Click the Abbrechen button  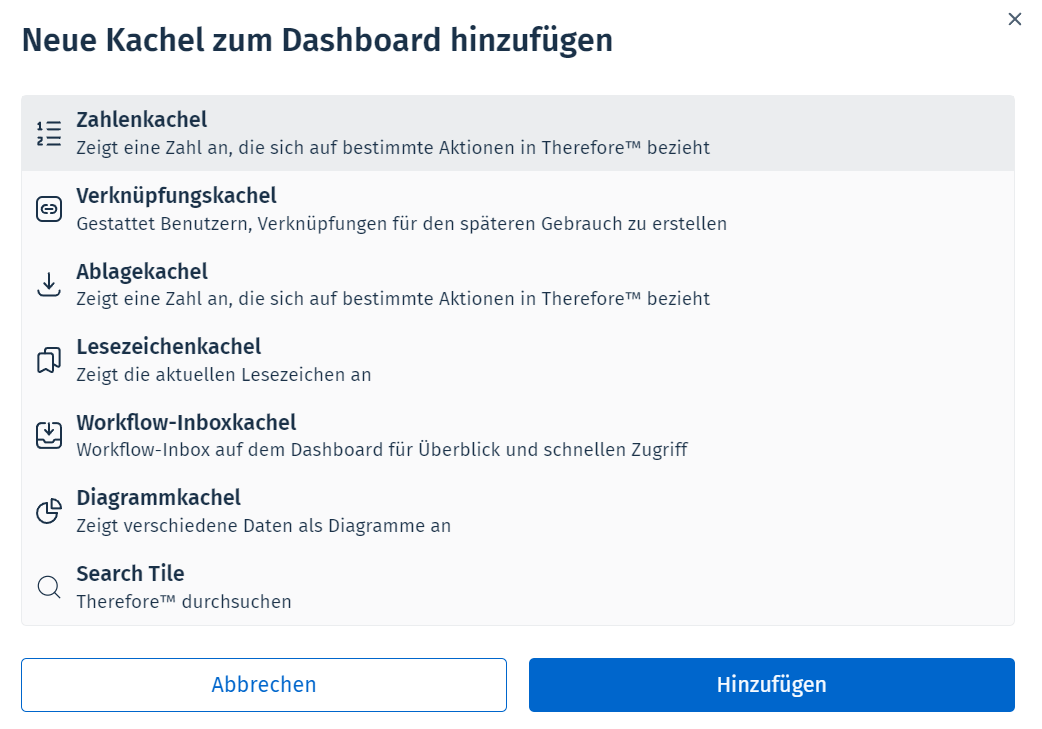pos(264,684)
